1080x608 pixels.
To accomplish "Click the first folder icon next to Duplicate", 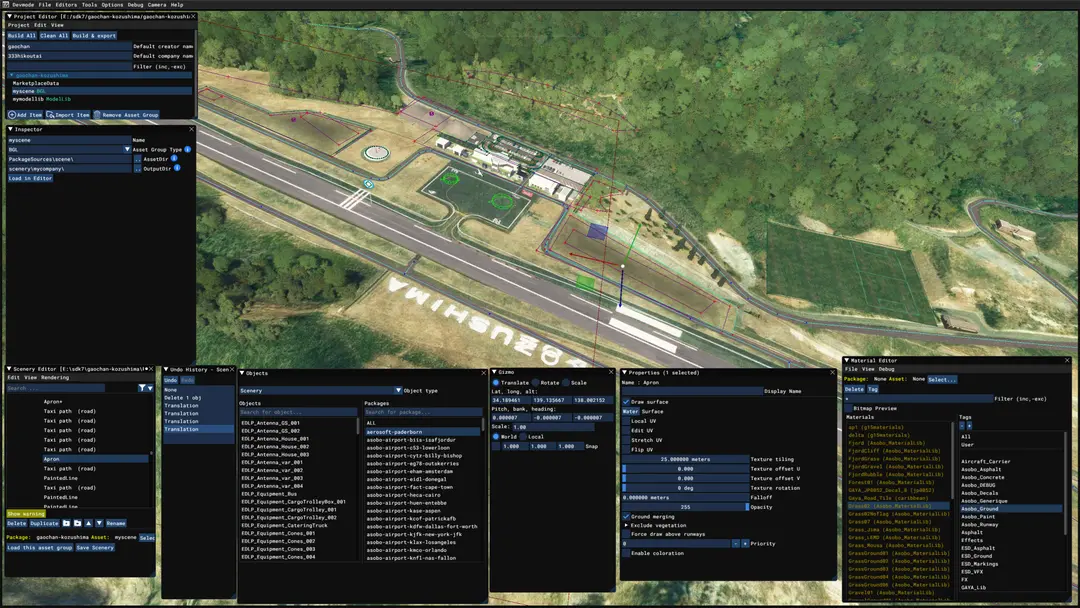I will click(67, 523).
